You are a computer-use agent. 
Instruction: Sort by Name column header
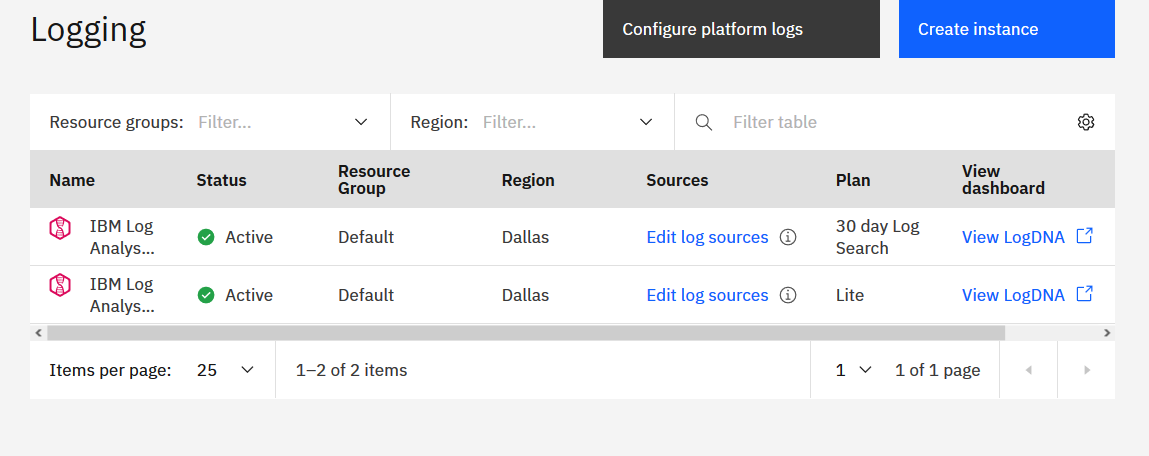72,180
